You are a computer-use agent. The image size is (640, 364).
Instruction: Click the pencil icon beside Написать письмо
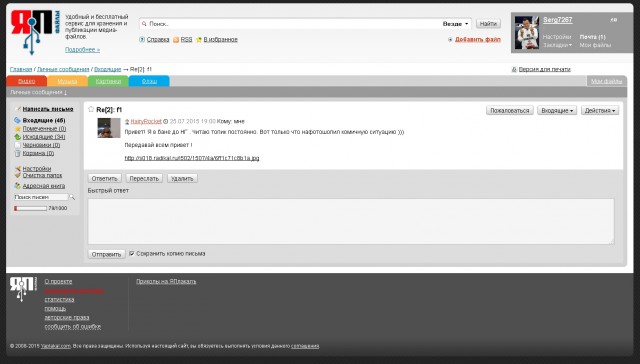(18, 109)
